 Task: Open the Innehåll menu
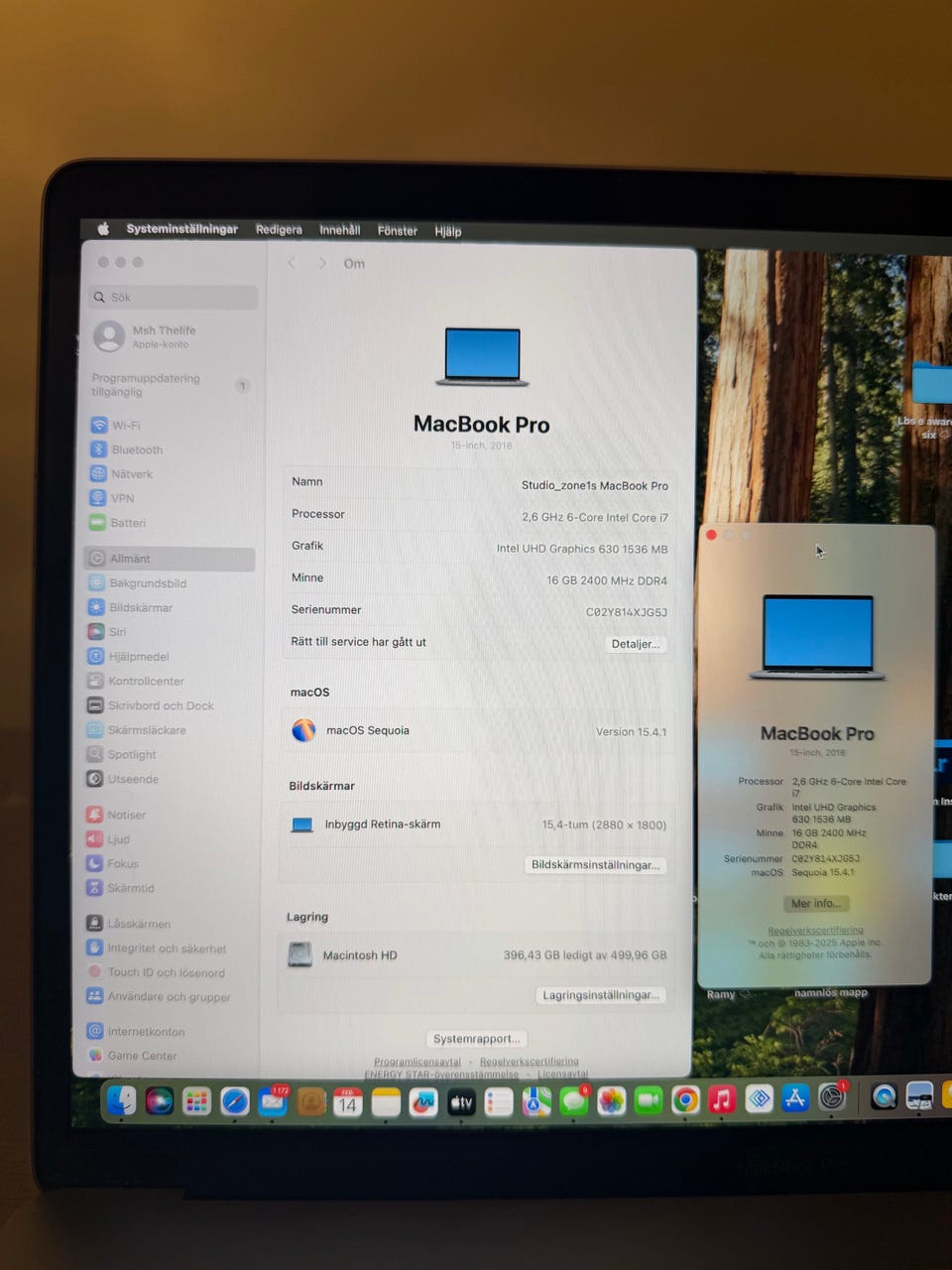click(339, 230)
